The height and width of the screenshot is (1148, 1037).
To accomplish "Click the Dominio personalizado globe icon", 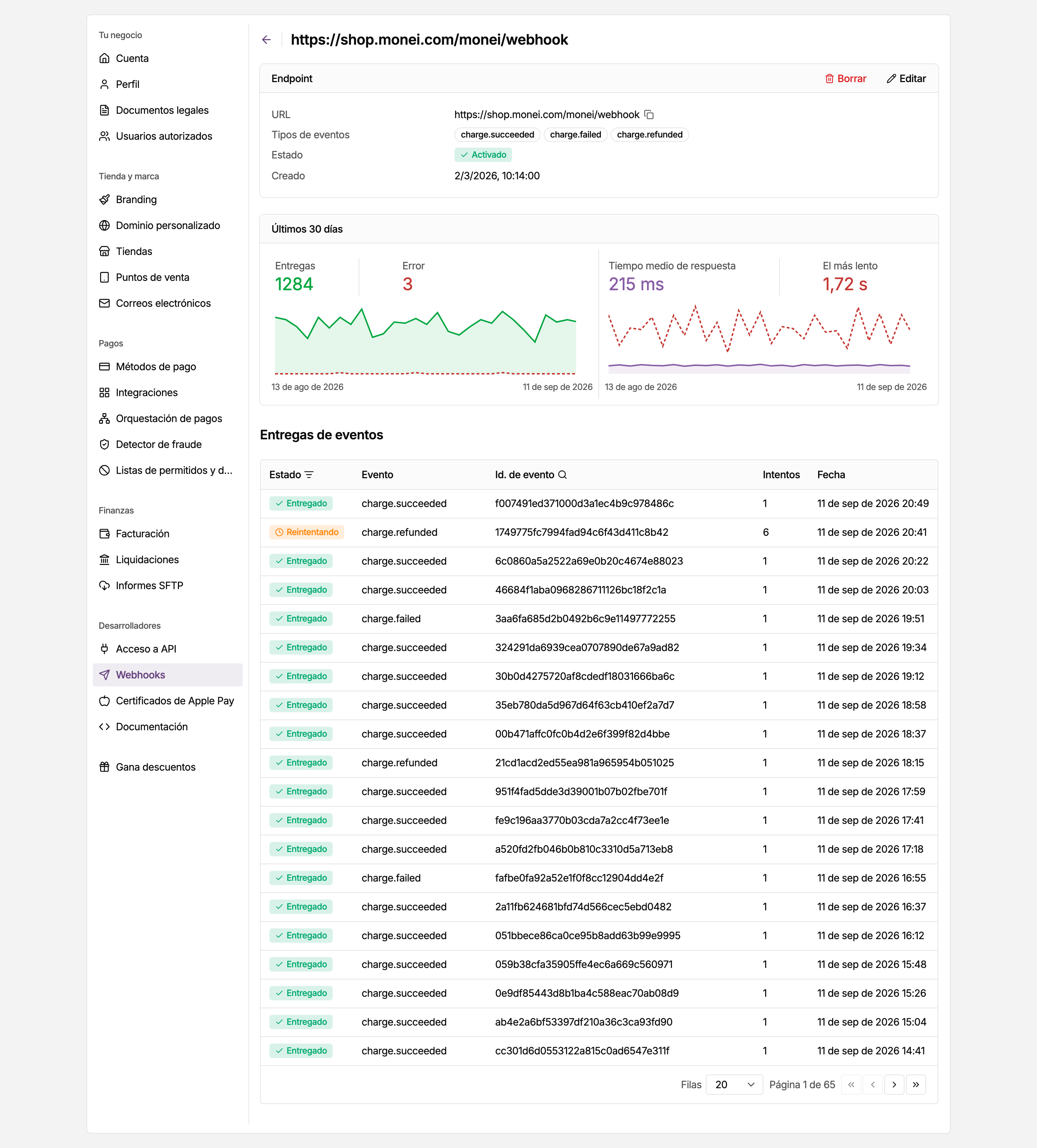I will [x=104, y=225].
